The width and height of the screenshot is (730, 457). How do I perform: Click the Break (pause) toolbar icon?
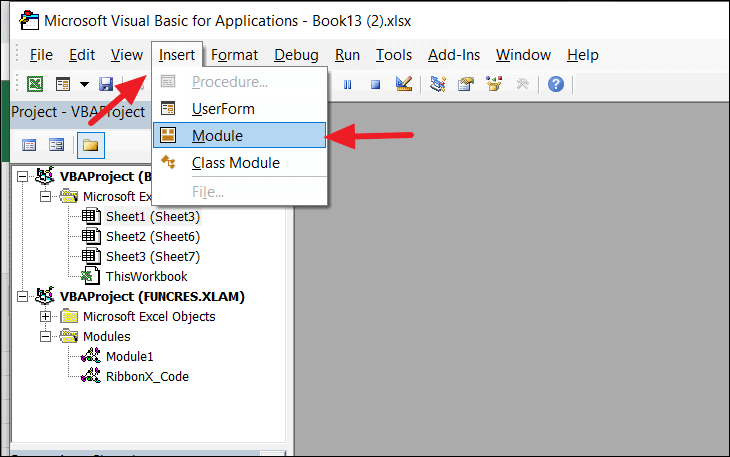pyautogui.click(x=347, y=84)
